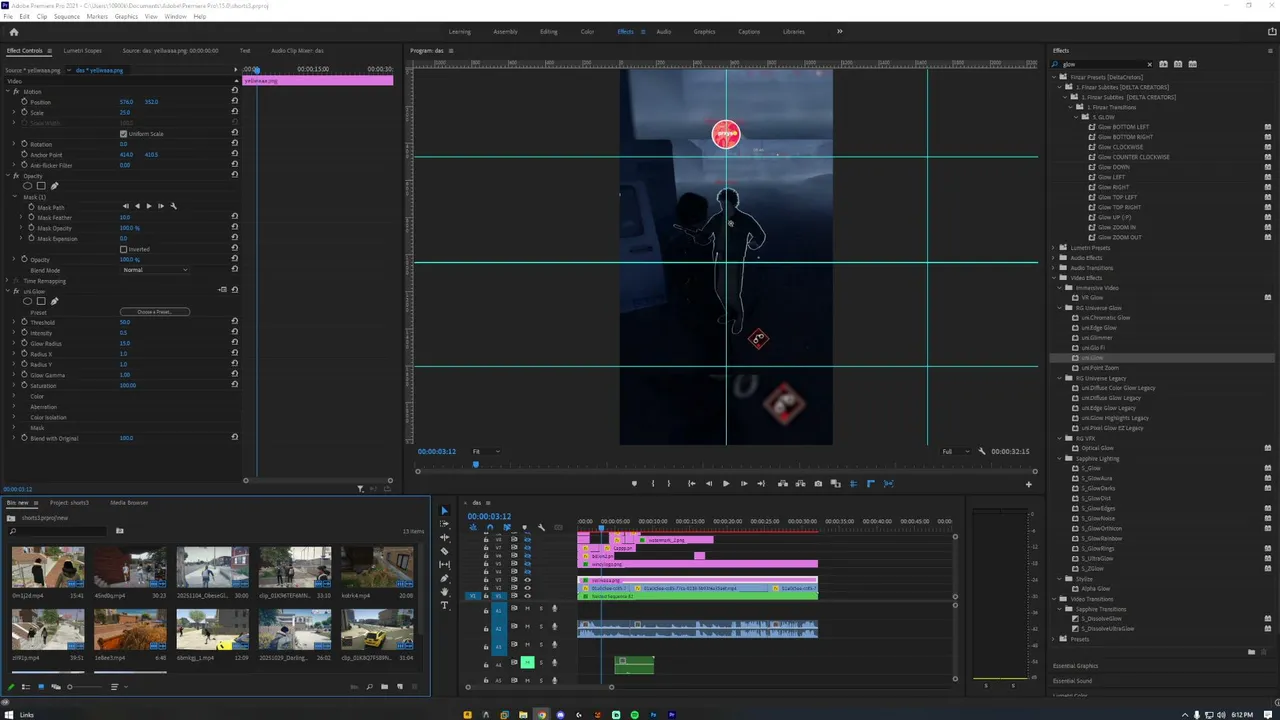Open the Blend Mode dropdown
Viewport: 1280px width, 720px height.
coord(154,270)
